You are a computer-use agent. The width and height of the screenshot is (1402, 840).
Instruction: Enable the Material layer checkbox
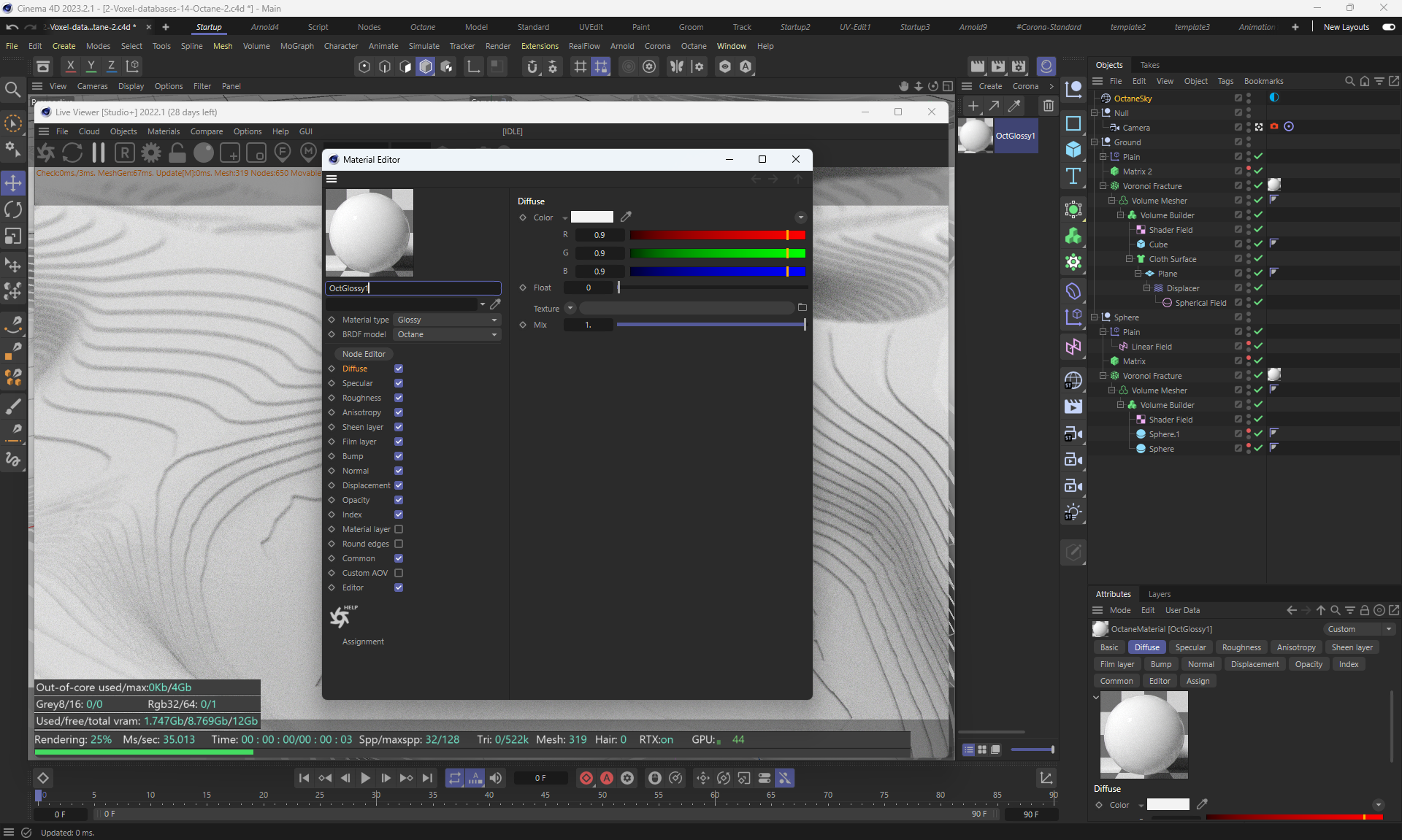[399, 529]
